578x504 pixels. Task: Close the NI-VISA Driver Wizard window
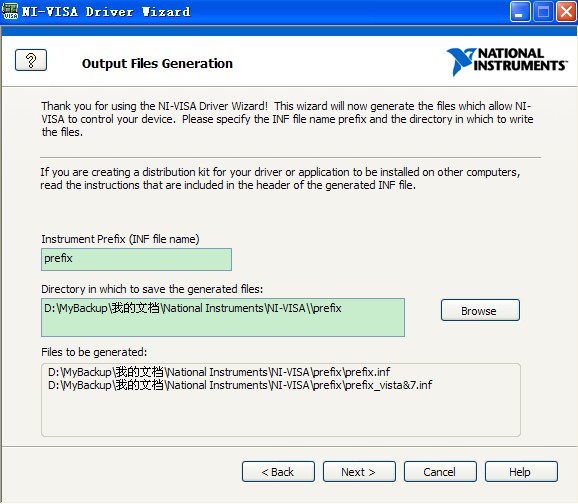click(566, 12)
